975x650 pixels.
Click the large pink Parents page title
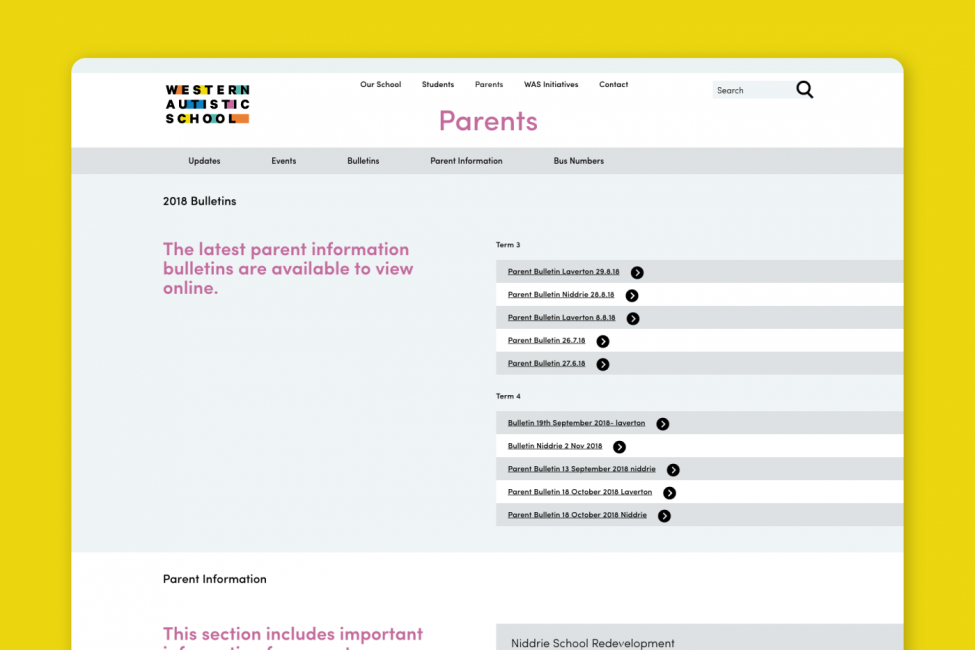(488, 121)
